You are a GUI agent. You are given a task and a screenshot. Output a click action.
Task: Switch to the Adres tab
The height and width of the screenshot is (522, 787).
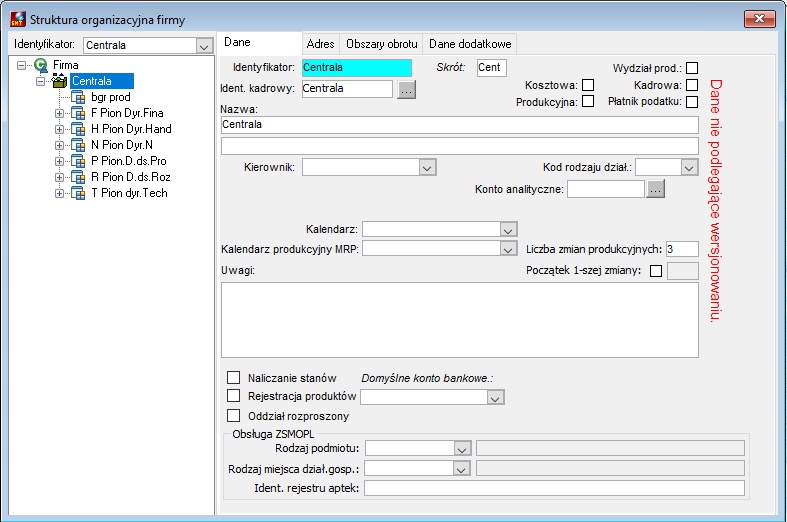(320, 44)
